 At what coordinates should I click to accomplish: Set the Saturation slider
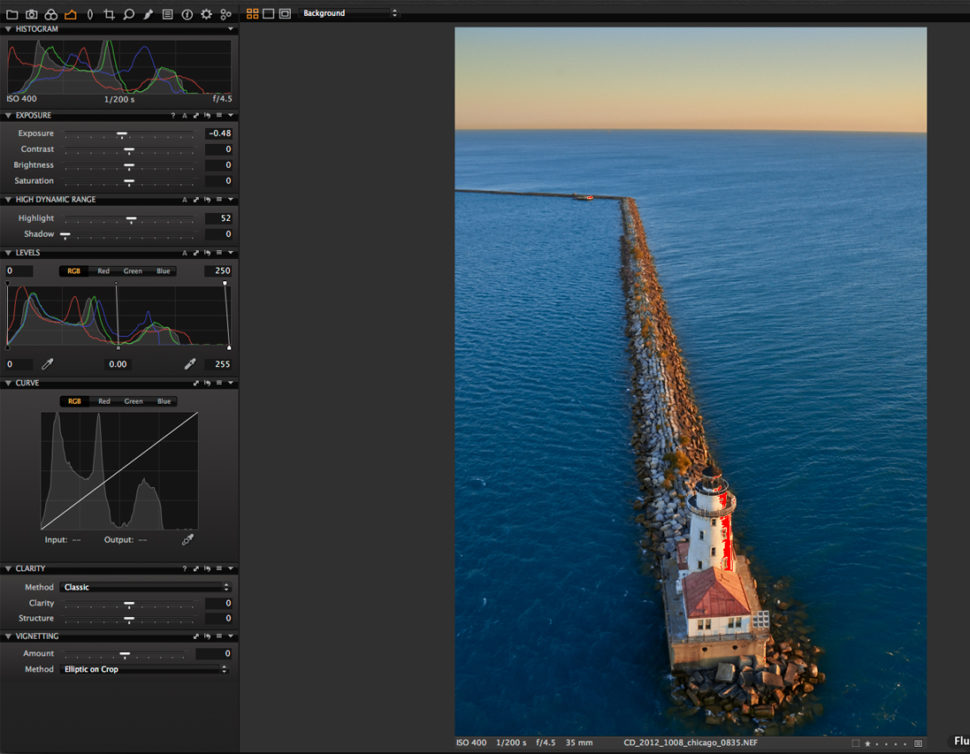click(129, 182)
